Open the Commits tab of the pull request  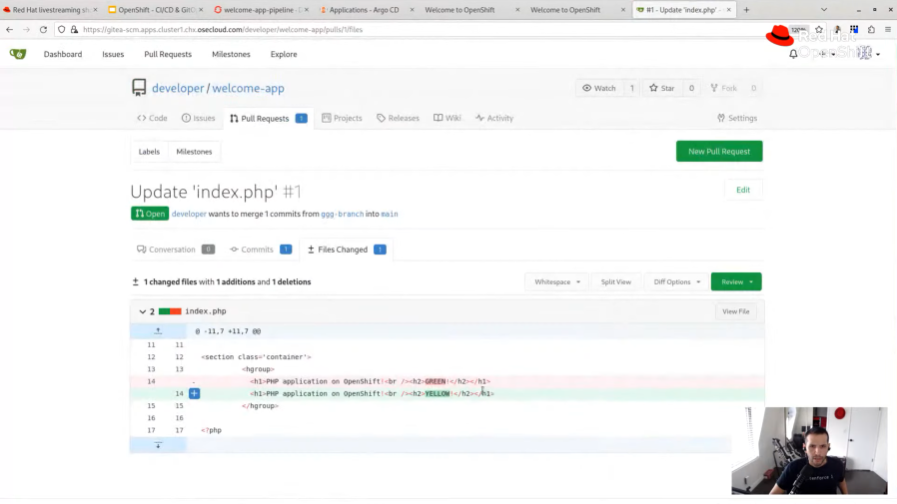[x=261, y=249]
